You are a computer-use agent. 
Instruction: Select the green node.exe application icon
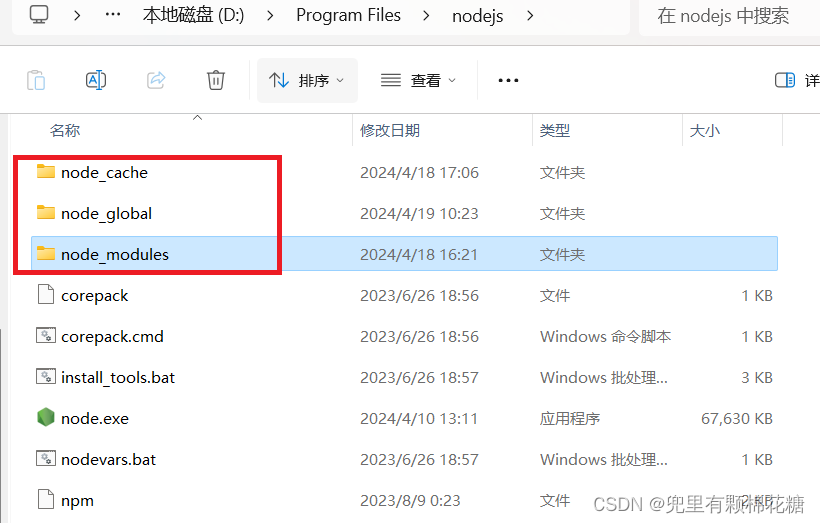pos(46,417)
